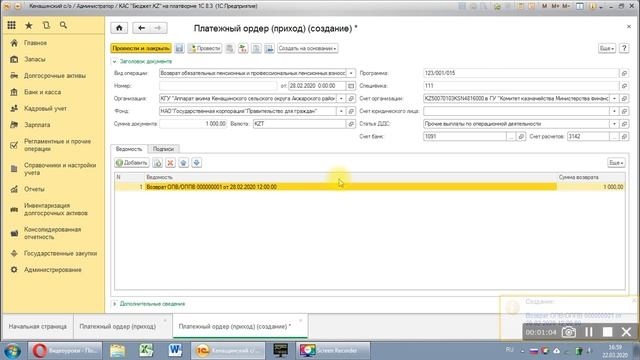
Task: Open the Еще menu beside the help button
Action: point(607,48)
